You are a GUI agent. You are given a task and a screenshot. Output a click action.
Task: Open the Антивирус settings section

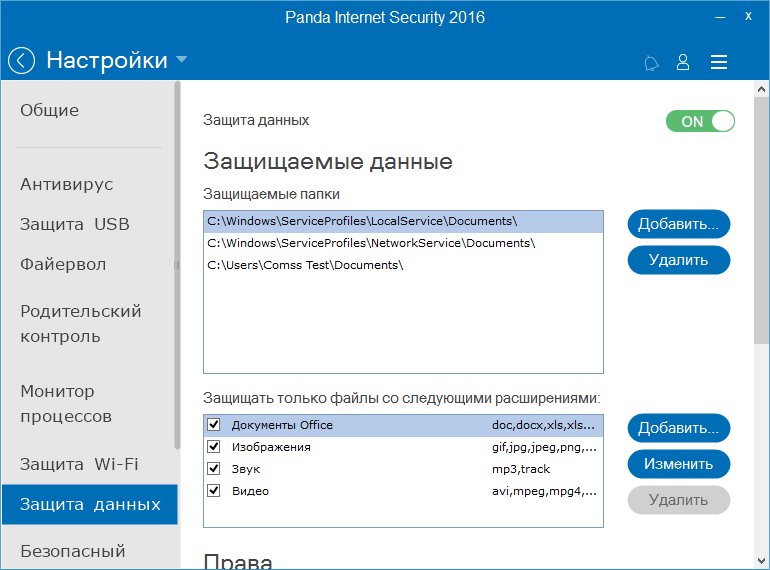[67, 184]
